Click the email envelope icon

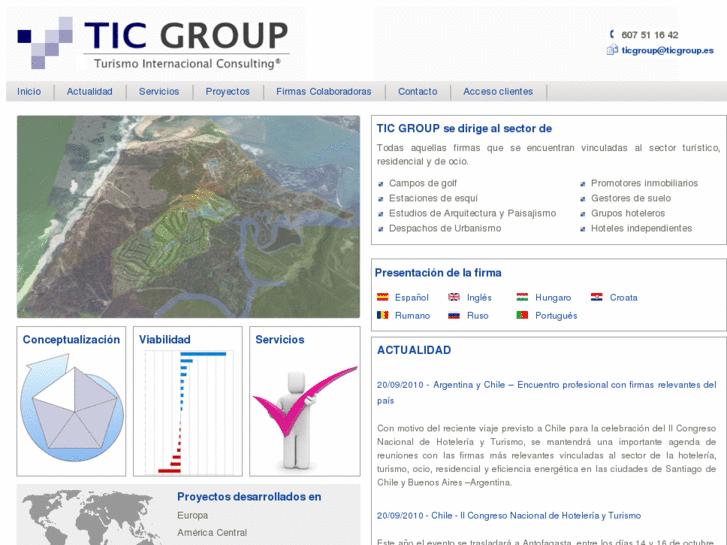612,50
